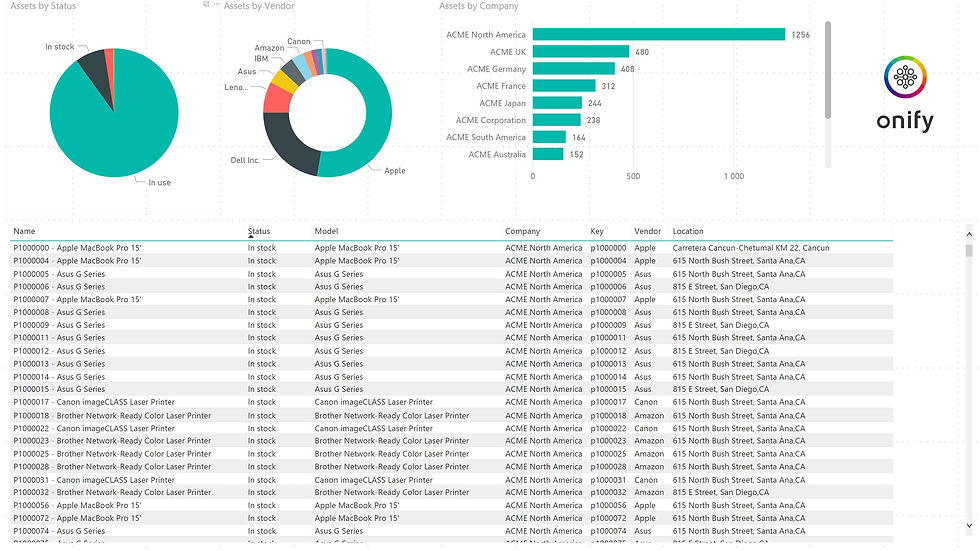Viewport: 980px width, 551px height.
Task: Sort the table by the Status column header
Action: (259, 231)
